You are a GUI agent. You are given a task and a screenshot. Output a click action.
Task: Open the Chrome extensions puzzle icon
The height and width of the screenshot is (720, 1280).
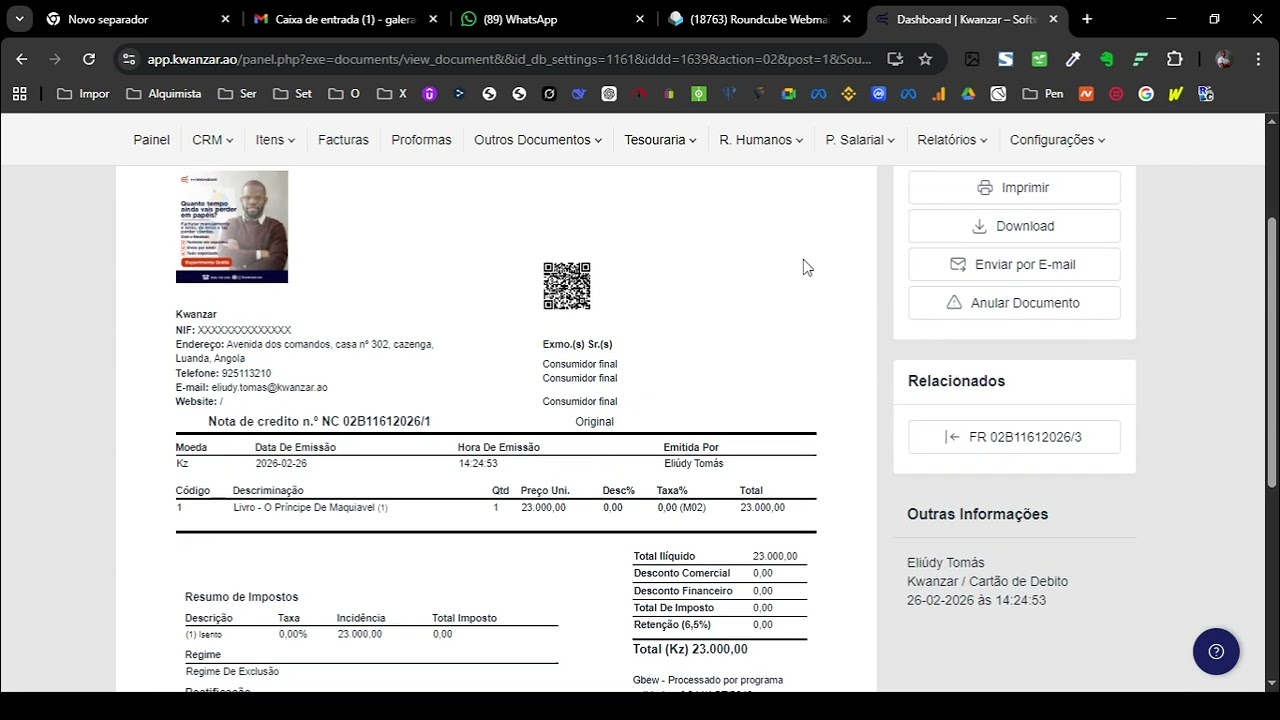coord(1175,59)
